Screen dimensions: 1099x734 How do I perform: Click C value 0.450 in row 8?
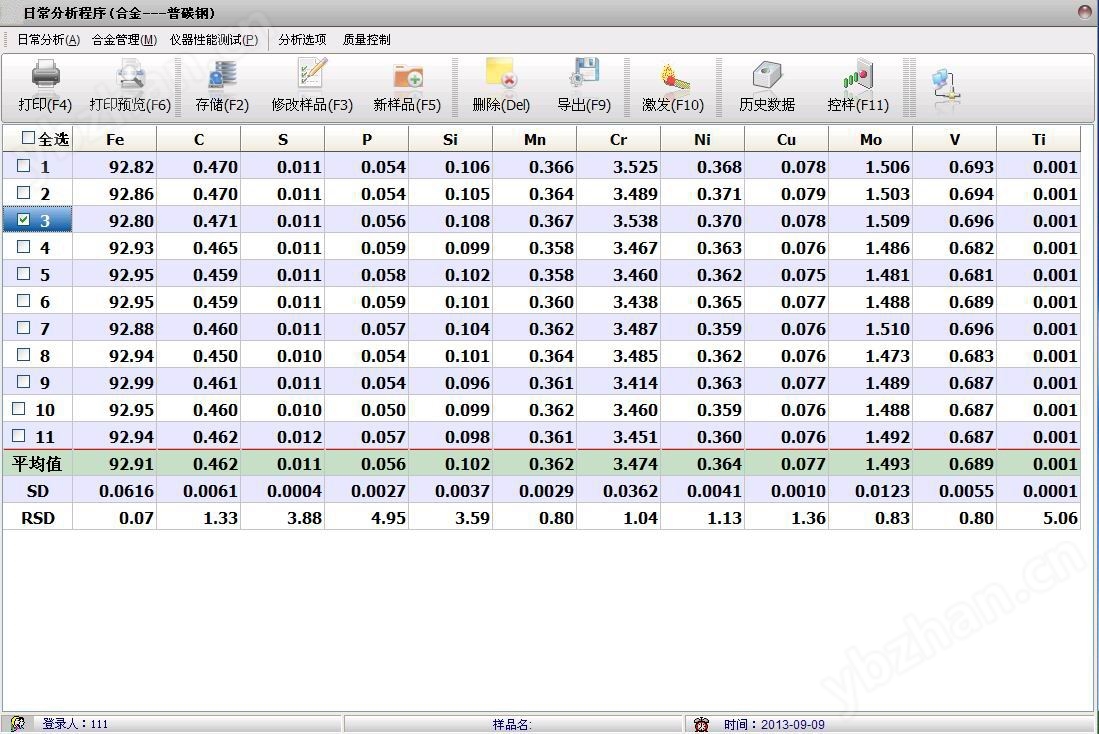215,356
